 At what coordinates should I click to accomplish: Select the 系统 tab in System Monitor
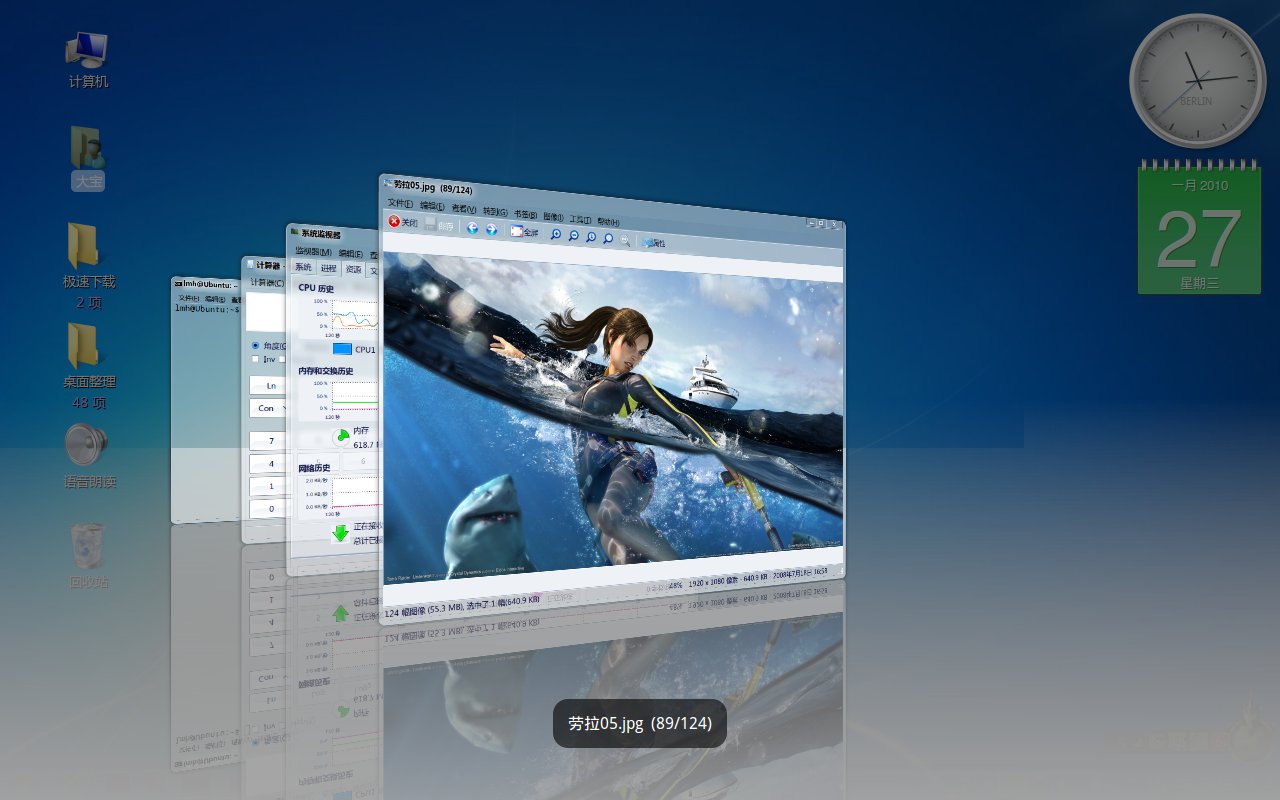303,268
